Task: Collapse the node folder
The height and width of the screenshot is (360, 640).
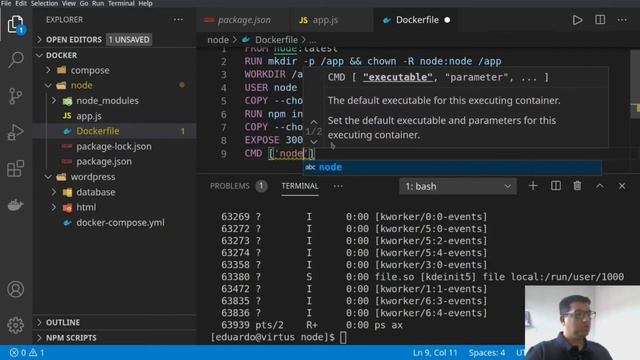Action: (x=49, y=85)
